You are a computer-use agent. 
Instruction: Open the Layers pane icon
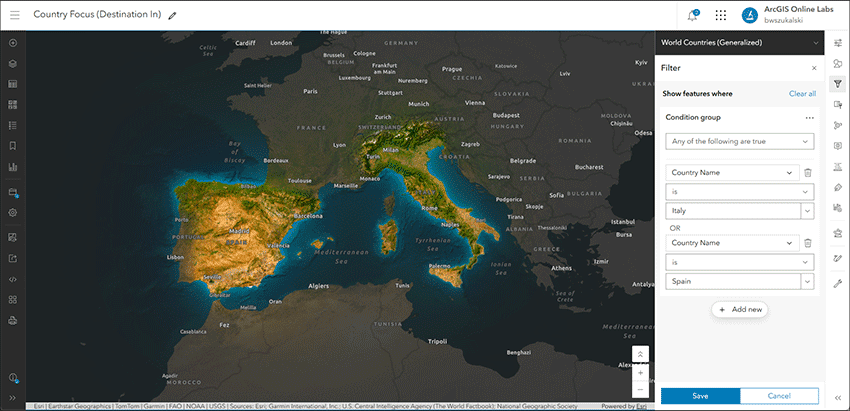pyautogui.click(x=13, y=63)
